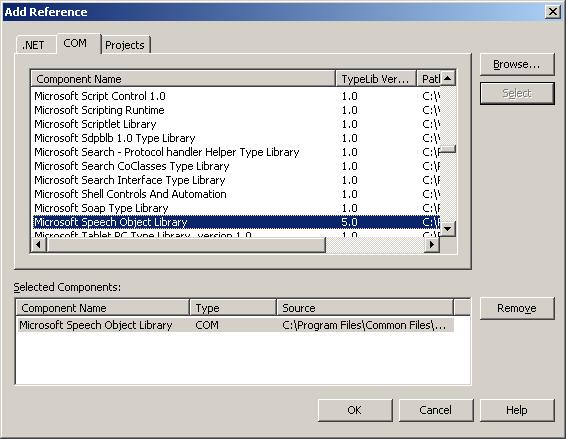Viewport: 566px width, 439px height.
Task: Select Microsoft Sdpblb 1.0 Type Library
Action: (x=236, y=138)
